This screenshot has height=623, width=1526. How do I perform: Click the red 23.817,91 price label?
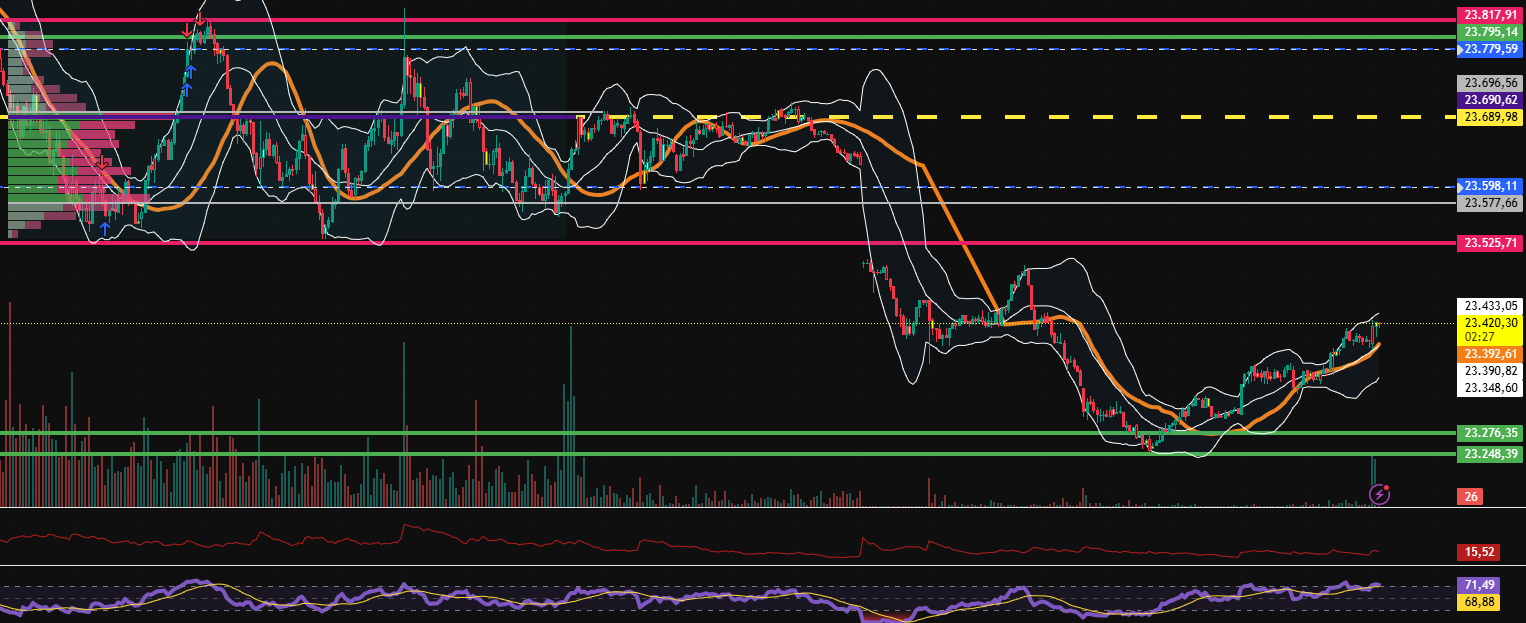tap(1491, 15)
